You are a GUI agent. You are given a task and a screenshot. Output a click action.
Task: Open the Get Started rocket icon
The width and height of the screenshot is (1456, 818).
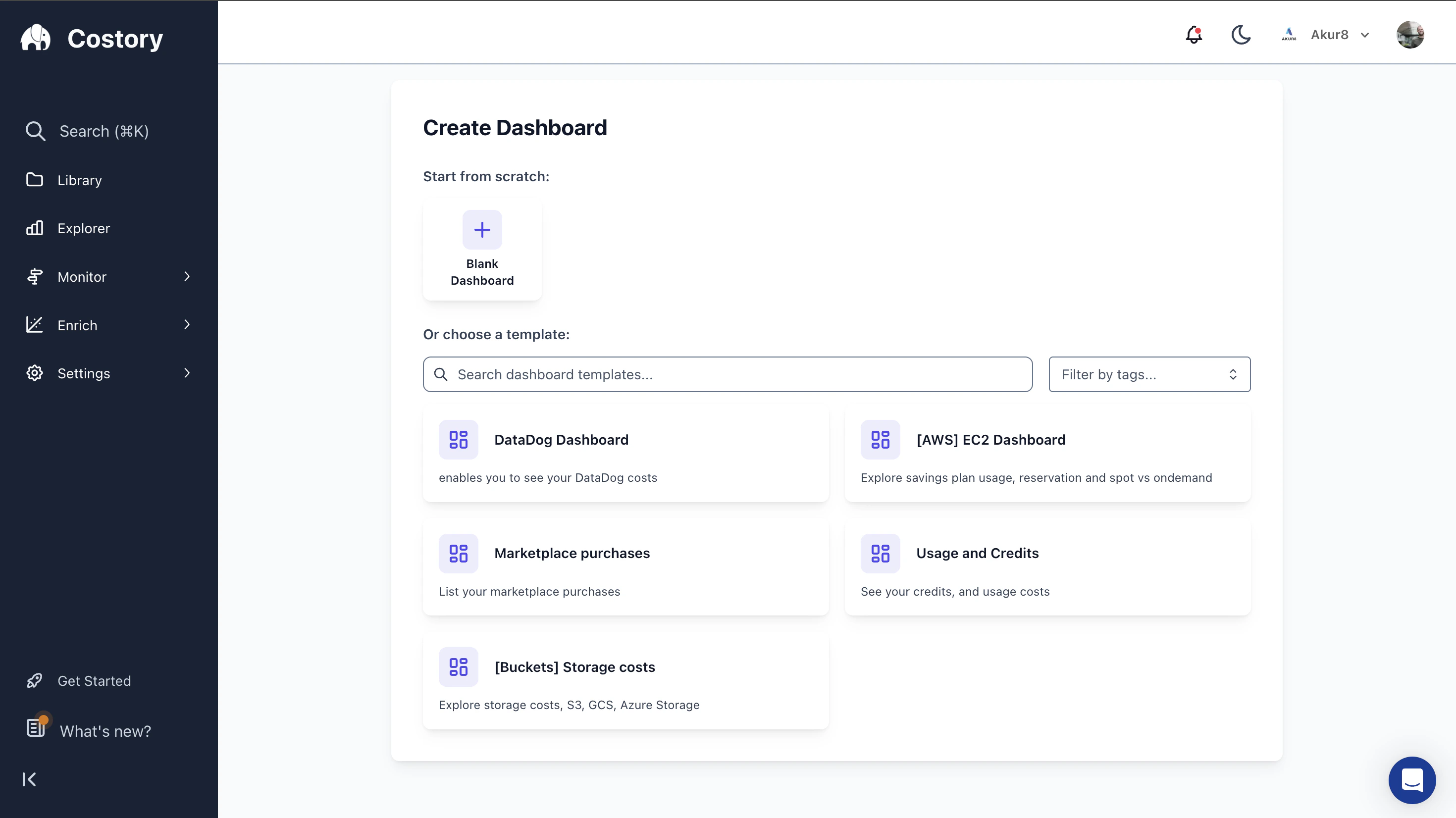pos(35,680)
